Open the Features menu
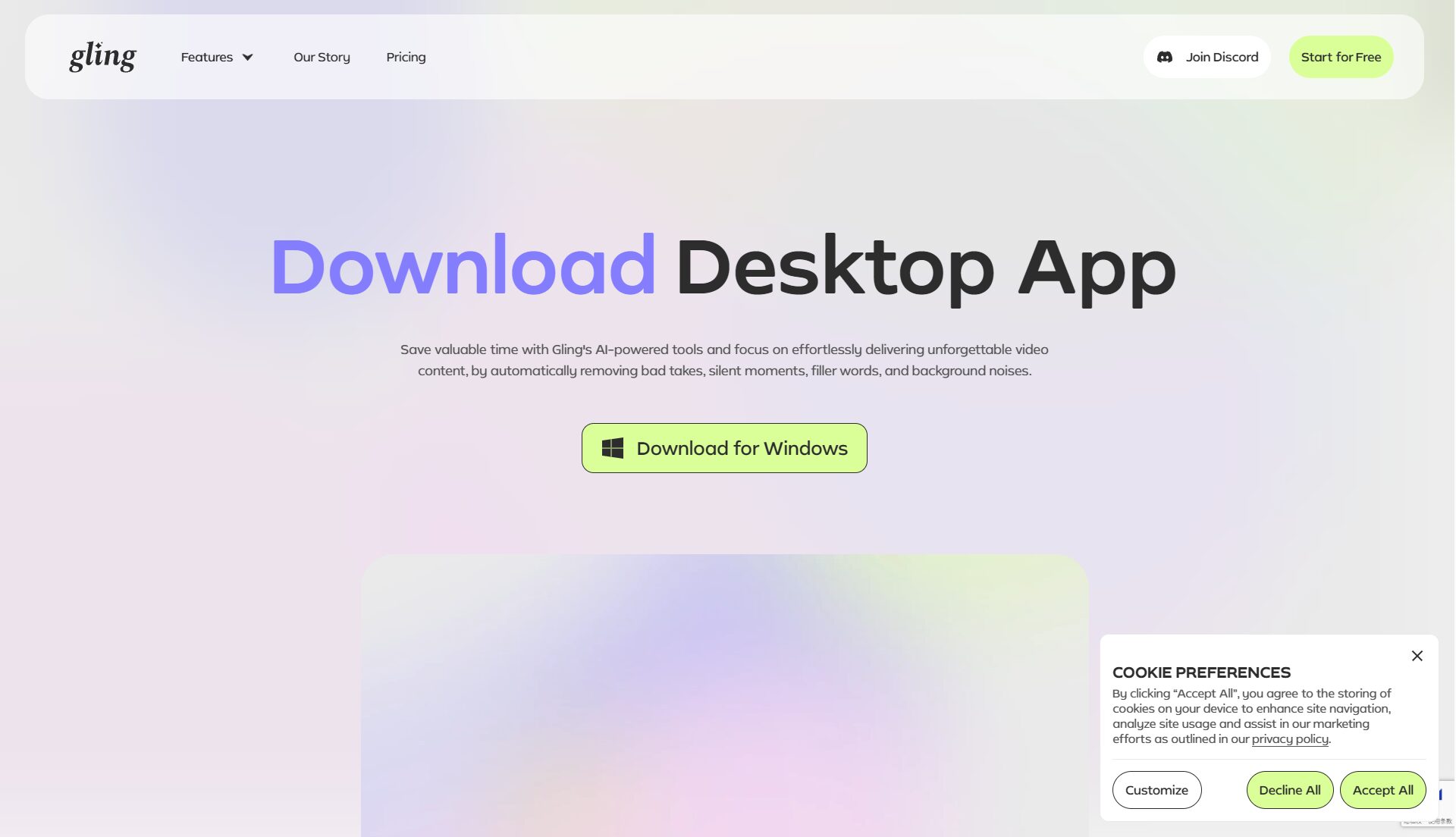The width and height of the screenshot is (1456, 837). (207, 58)
